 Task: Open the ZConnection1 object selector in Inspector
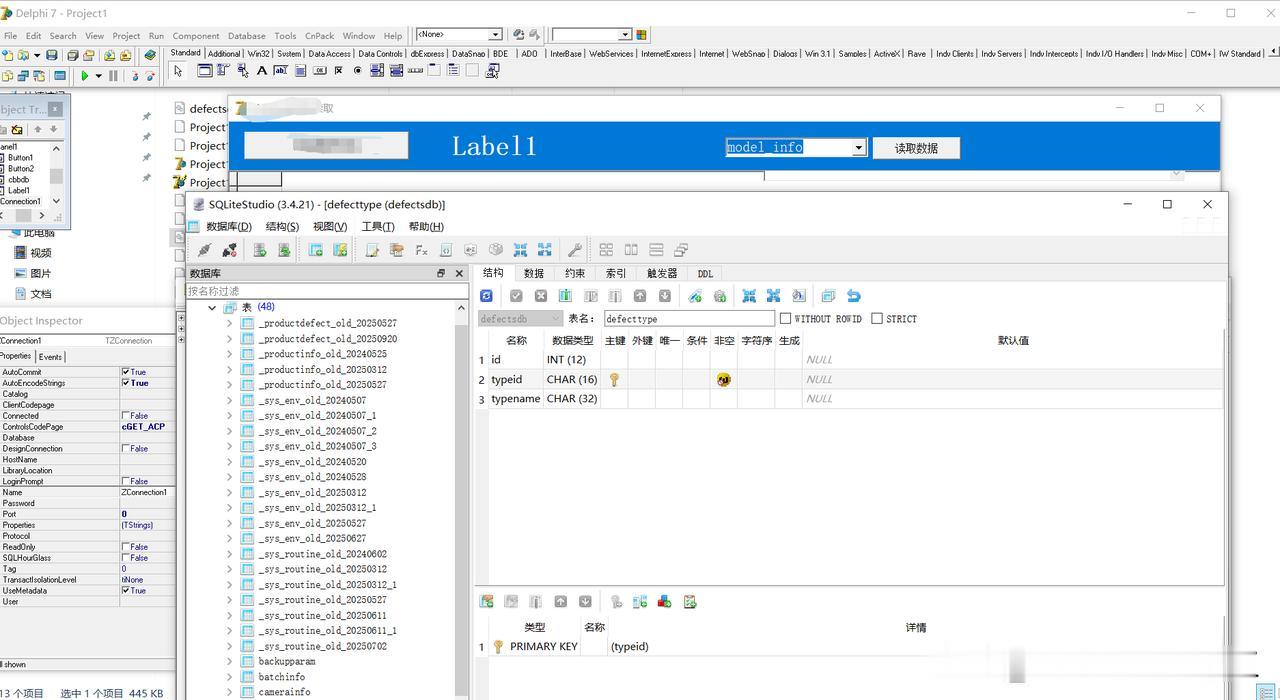pos(88,341)
